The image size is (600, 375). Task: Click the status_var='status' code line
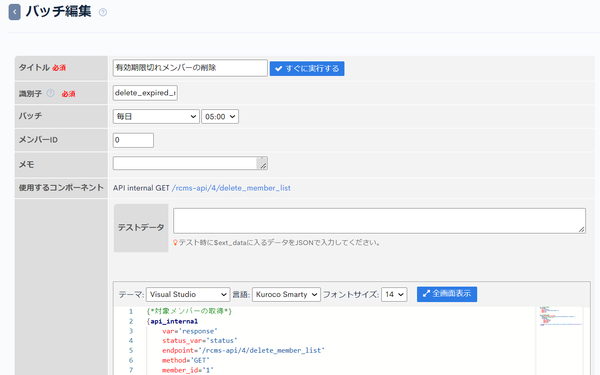click(200, 341)
